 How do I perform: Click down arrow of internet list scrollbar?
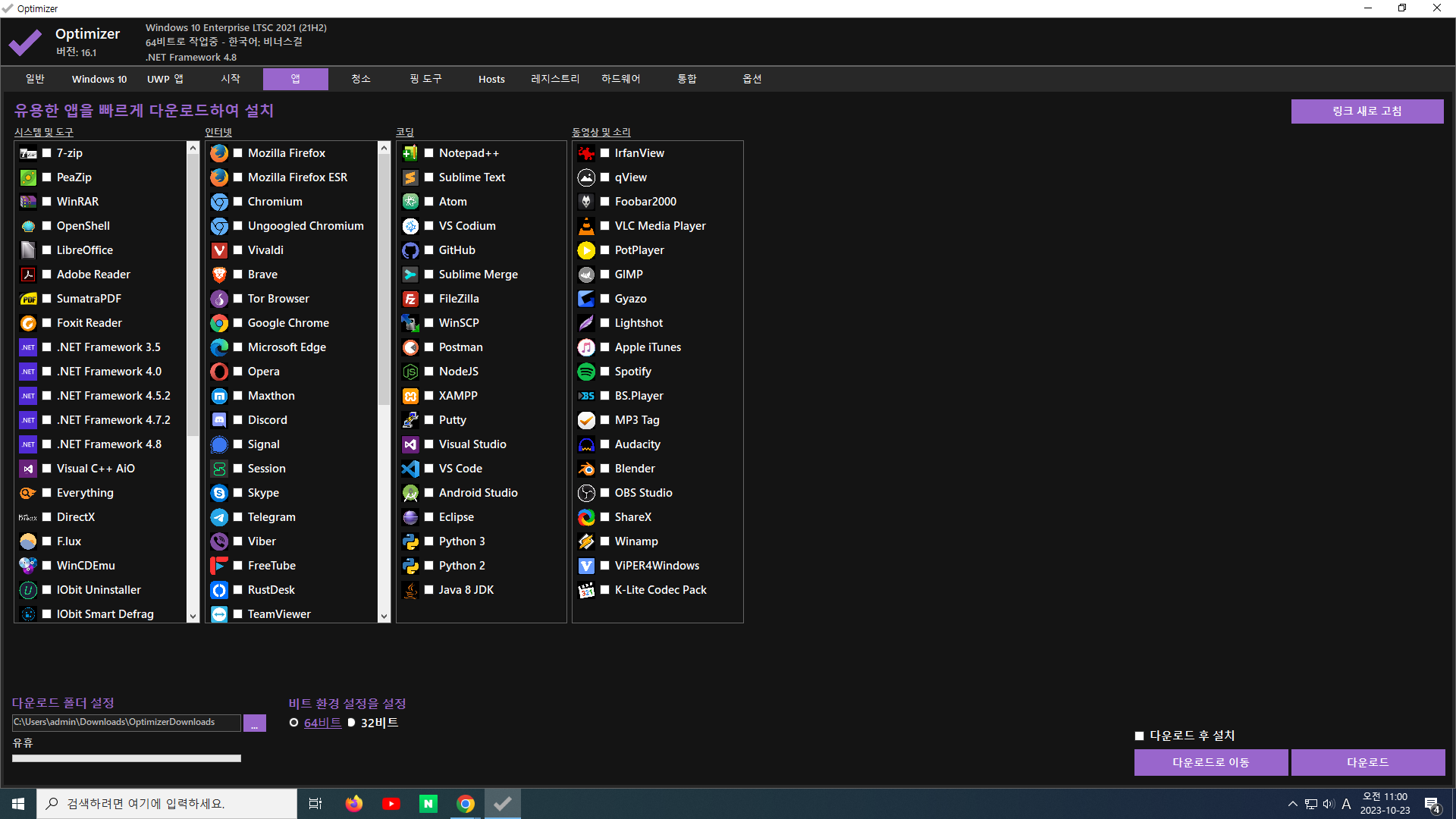pyautogui.click(x=384, y=617)
